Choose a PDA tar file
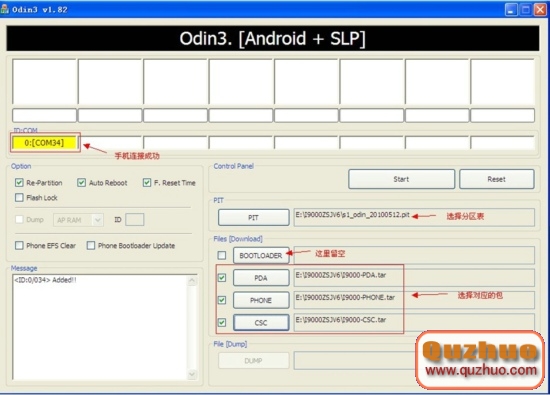 (x=261, y=278)
